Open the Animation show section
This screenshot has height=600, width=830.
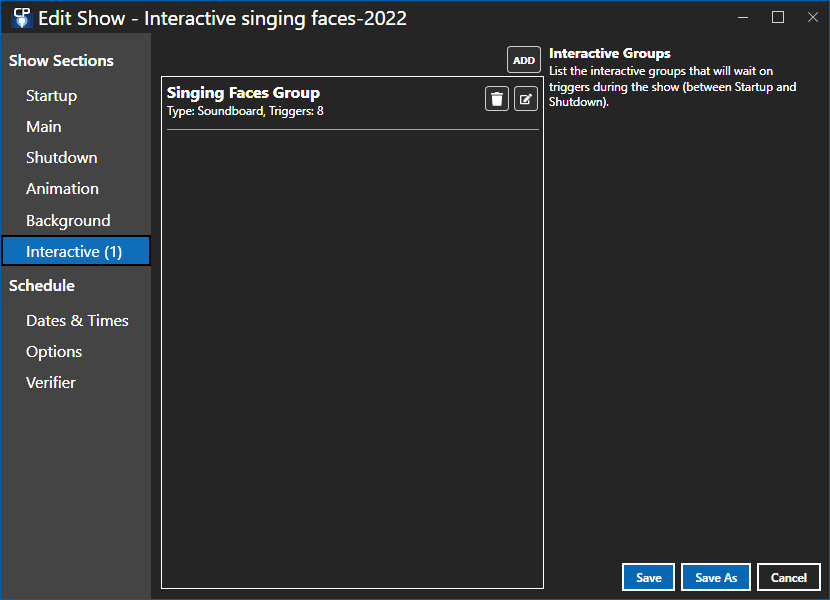(x=62, y=189)
